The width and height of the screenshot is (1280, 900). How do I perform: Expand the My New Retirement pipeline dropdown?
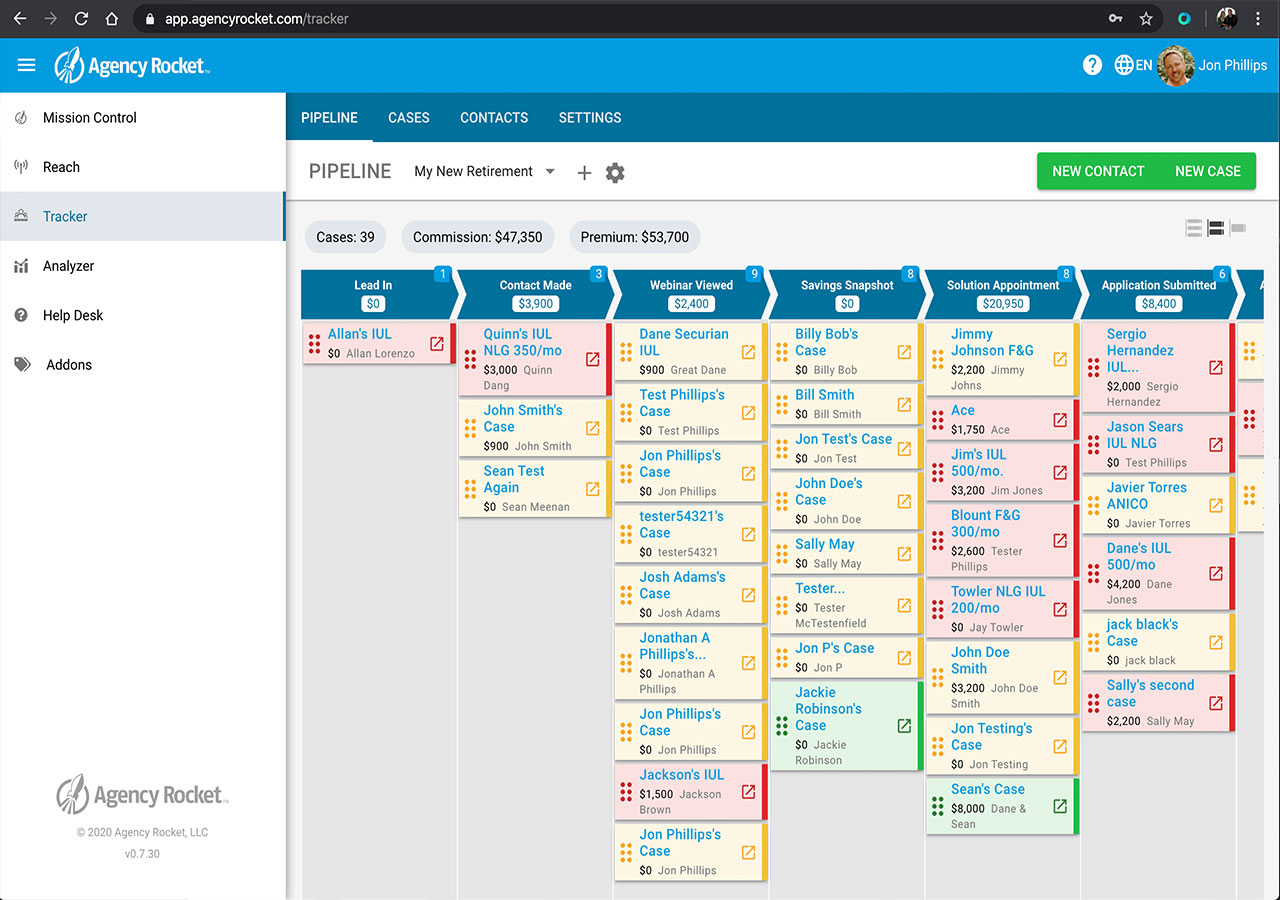[x=549, y=172]
